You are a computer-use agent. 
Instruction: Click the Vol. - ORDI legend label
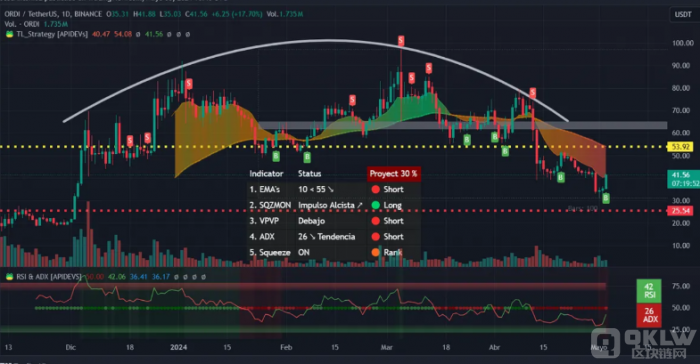pos(22,24)
